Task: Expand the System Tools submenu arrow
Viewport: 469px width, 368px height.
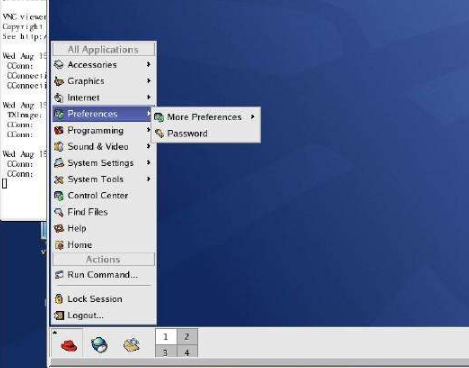Action: click(x=148, y=179)
